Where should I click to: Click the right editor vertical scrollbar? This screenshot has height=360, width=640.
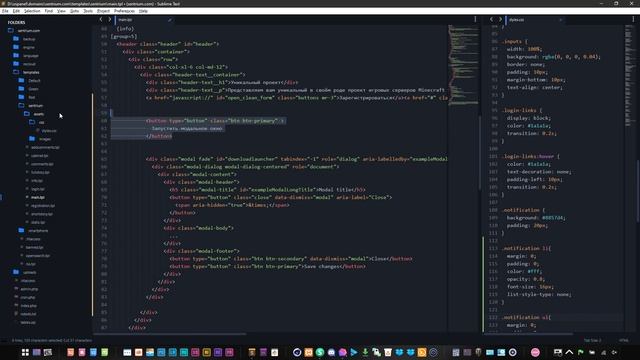tap(638, 190)
